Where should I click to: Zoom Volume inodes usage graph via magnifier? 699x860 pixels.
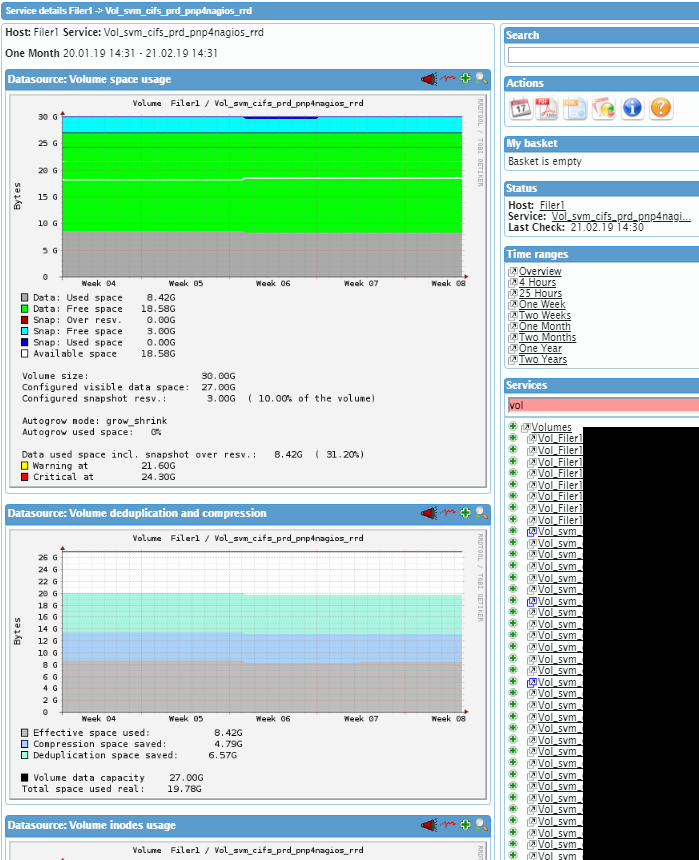481,824
